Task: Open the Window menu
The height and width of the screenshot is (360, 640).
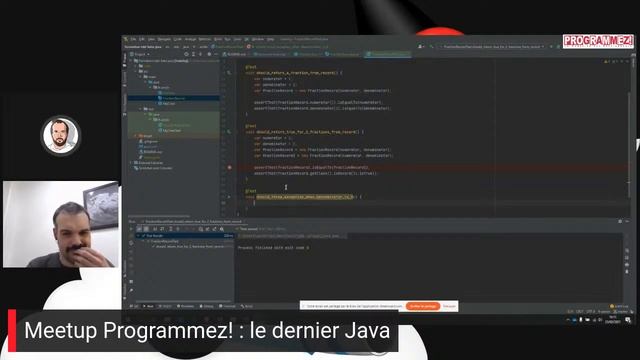Action: (258, 39)
